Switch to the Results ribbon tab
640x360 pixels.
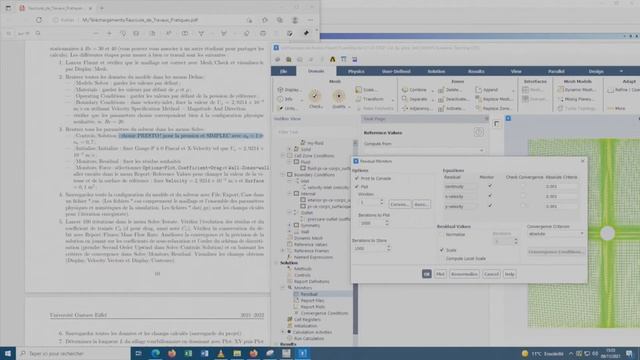coord(476,71)
